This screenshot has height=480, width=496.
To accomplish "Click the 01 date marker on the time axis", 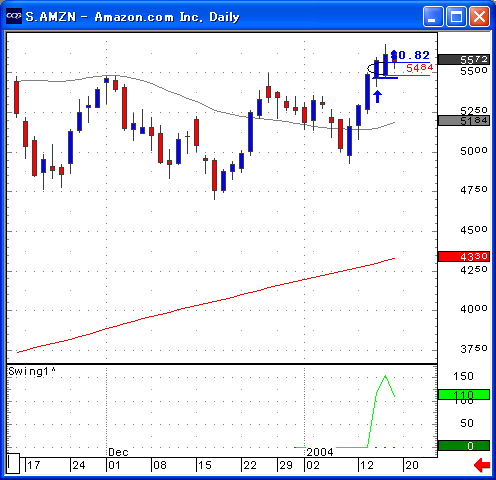I will click(114, 465).
